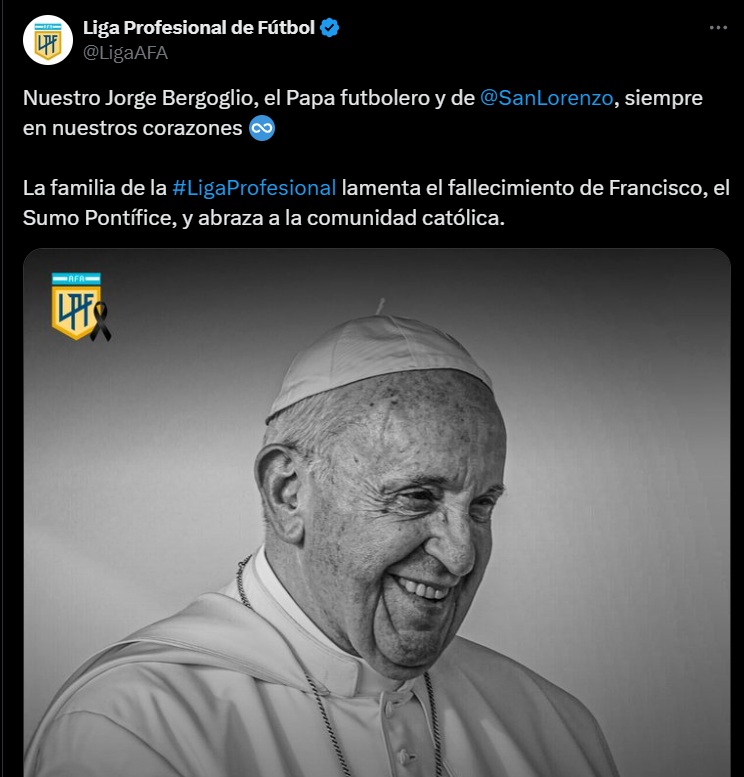Click the blue verified badge
This screenshot has height=777, width=744.
point(329,28)
